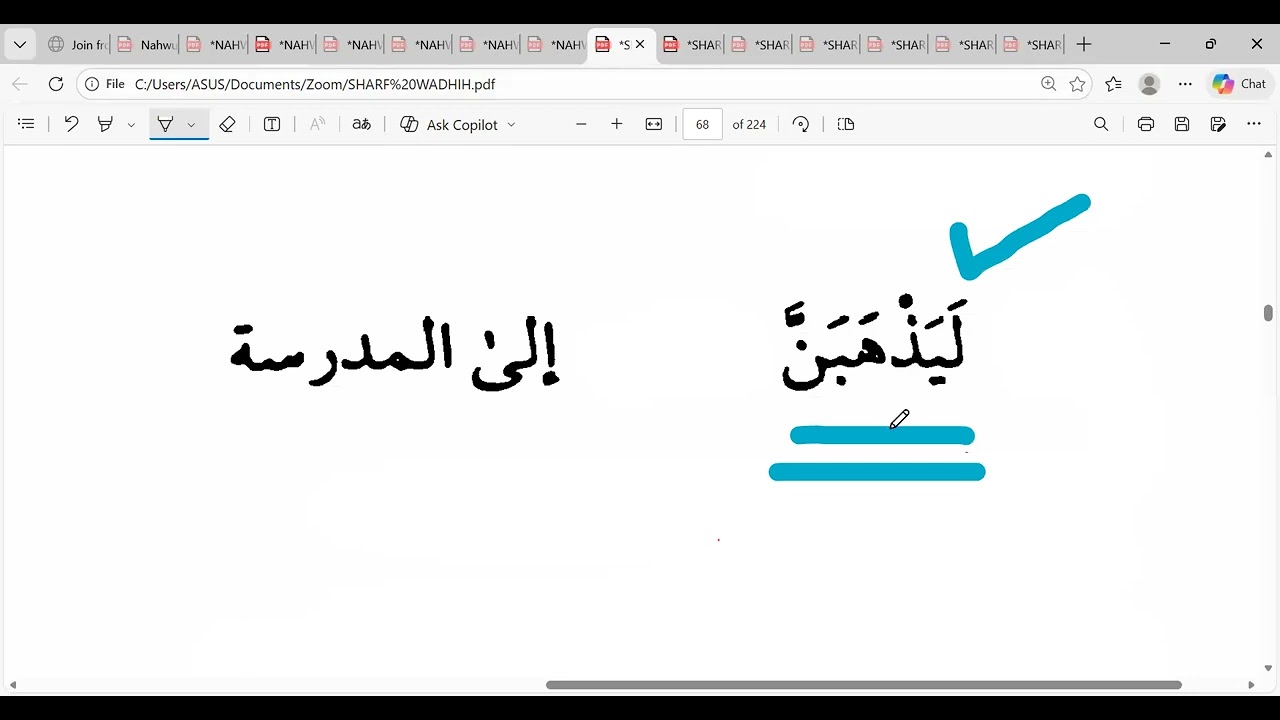Open the Translate tool
This screenshot has height=720, width=1280.
[x=362, y=124]
